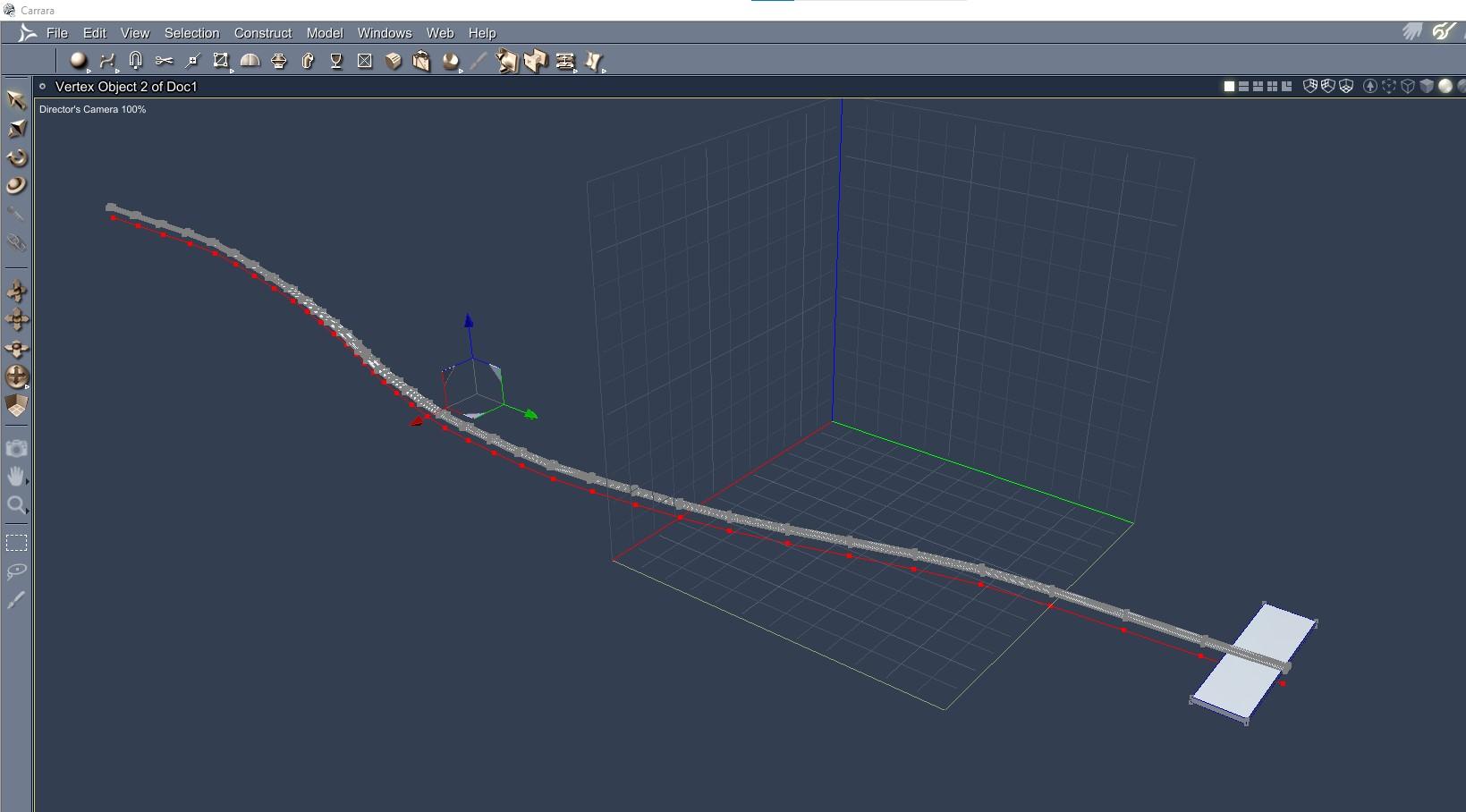Image resolution: width=1466 pixels, height=812 pixels.
Task: Select the circled camera track tool
Action: pyautogui.click(x=16, y=376)
